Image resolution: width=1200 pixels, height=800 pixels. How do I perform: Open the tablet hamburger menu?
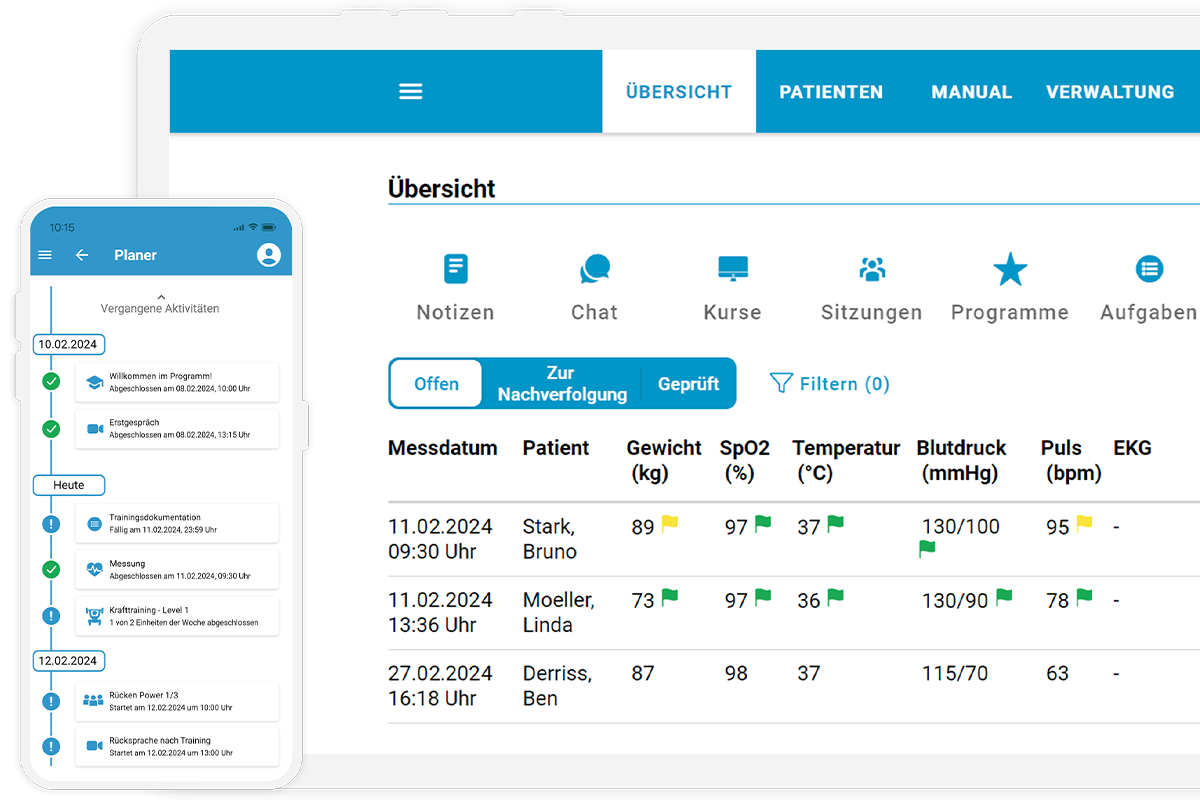point(411,92)
